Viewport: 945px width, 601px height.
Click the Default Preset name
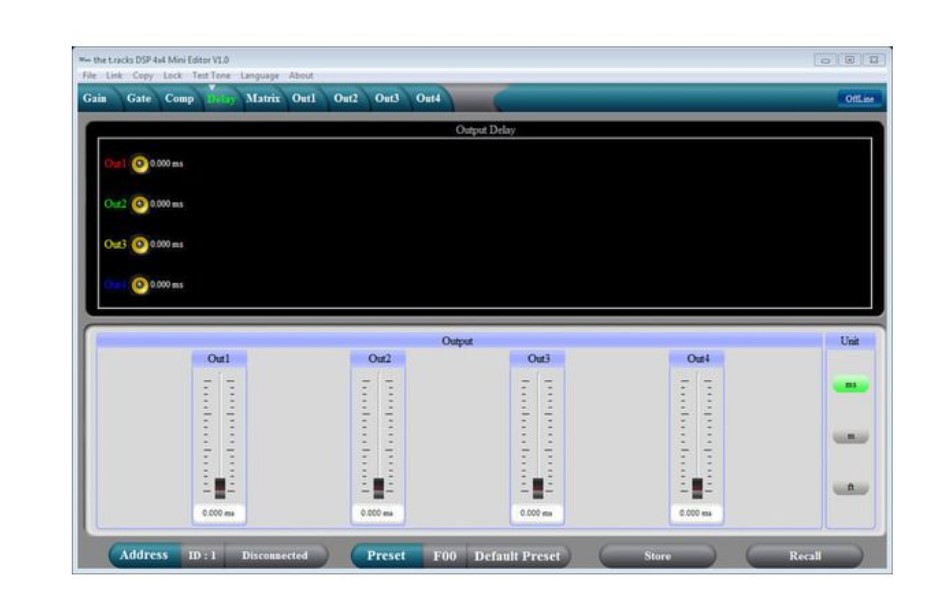coord(517,555)
